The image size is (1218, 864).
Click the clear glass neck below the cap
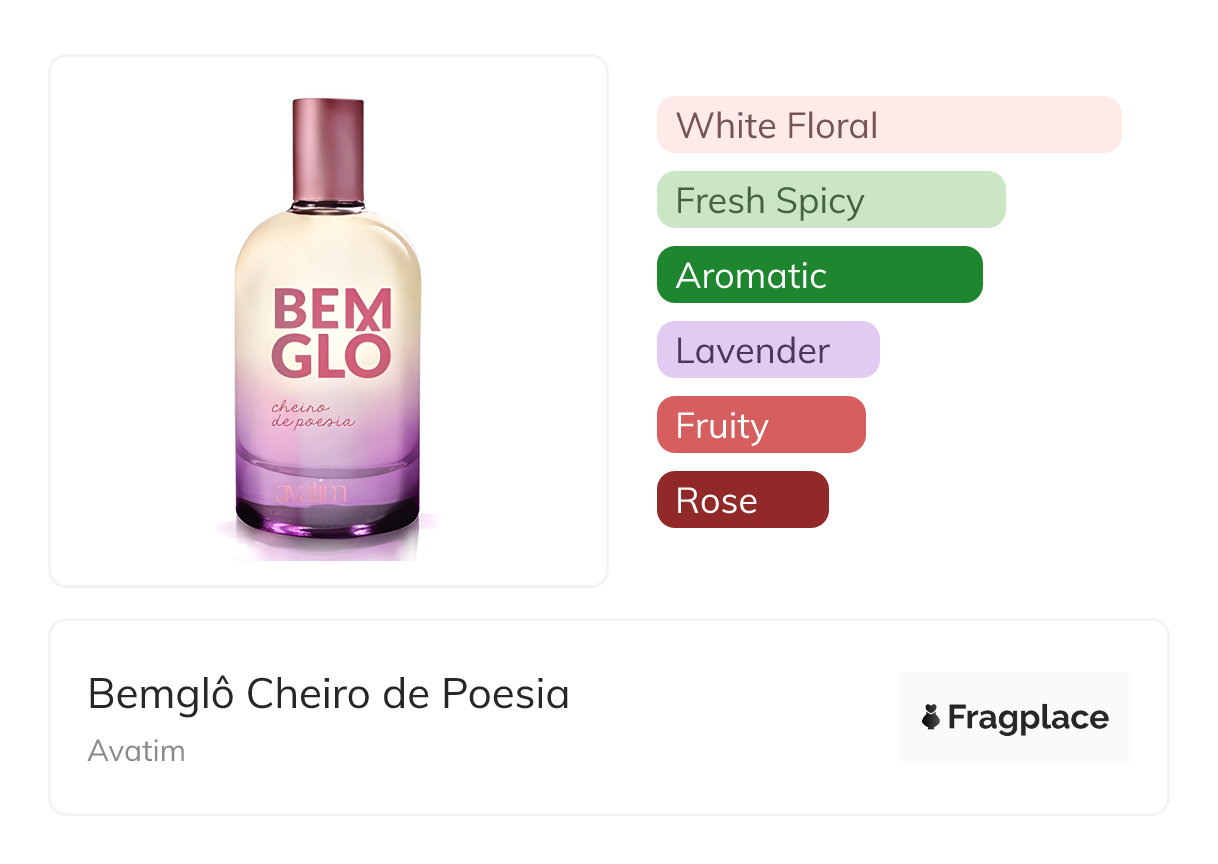[328, 208]
